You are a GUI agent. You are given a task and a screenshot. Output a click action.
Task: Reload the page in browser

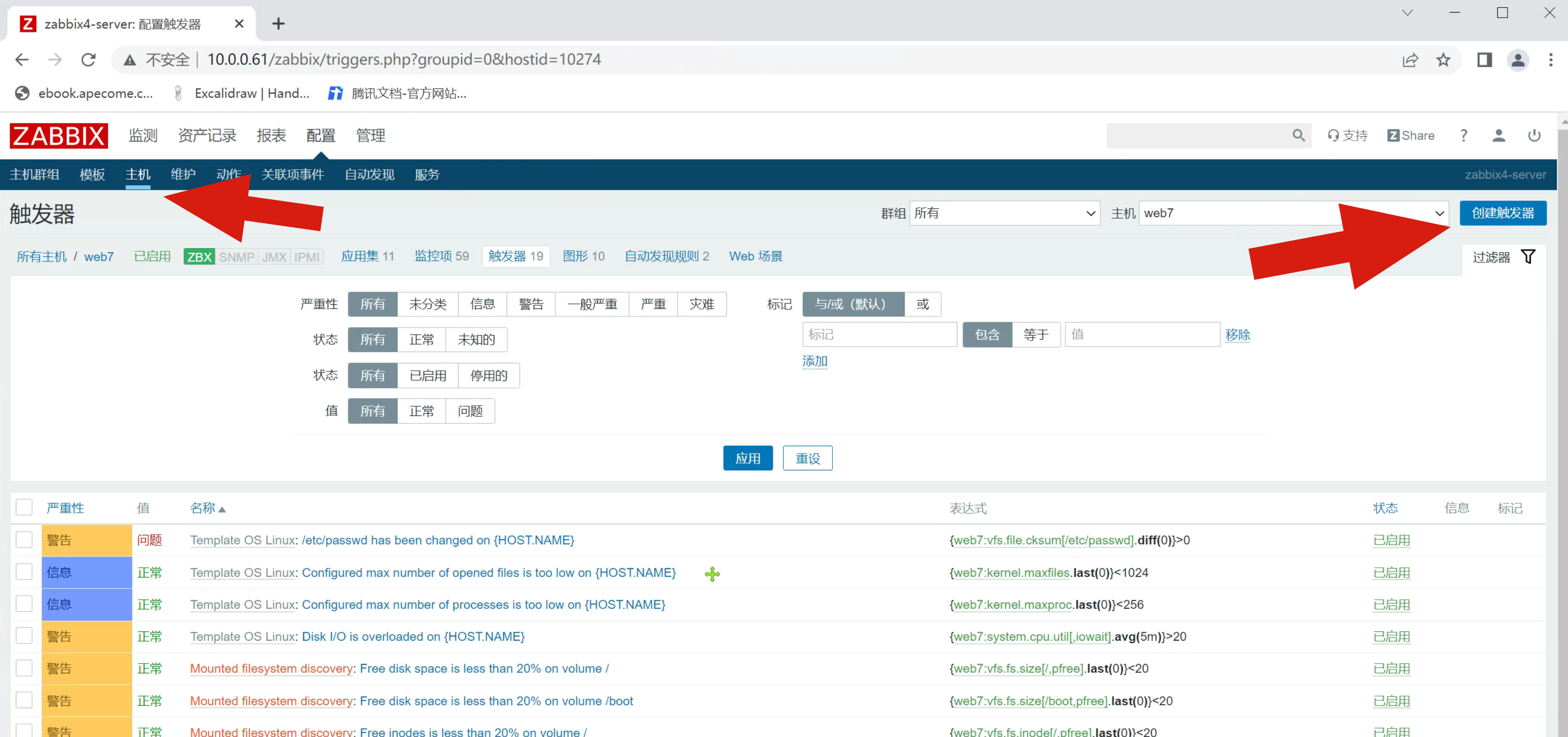[x=89, y=60]
